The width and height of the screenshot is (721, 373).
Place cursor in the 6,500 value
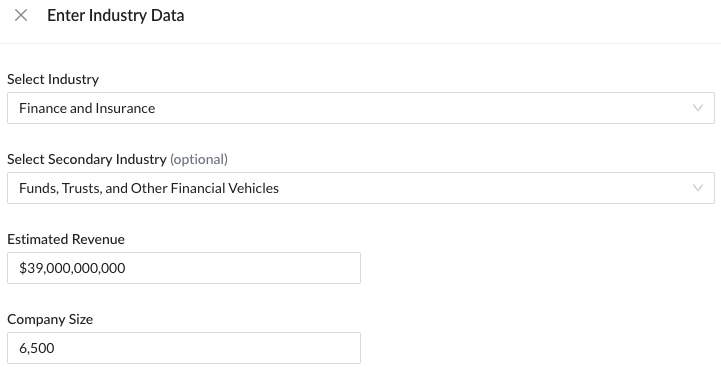37,348
